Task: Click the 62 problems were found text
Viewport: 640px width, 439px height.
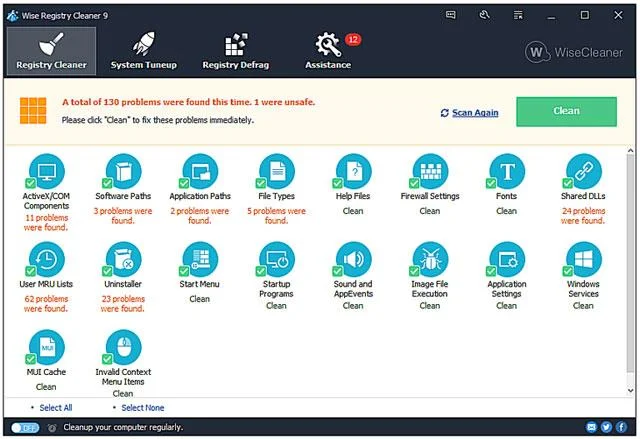Action: point(46,304)
